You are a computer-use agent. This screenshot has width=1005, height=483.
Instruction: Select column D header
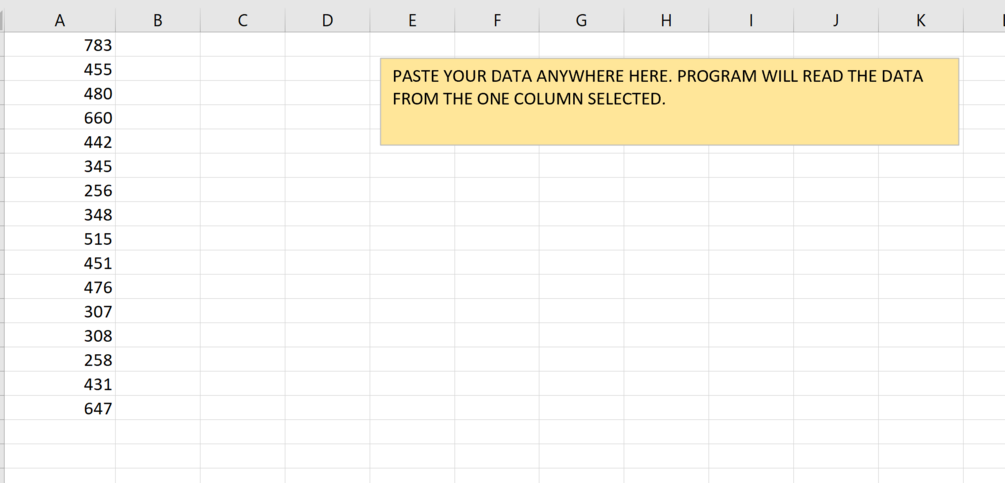coord(328,20)
